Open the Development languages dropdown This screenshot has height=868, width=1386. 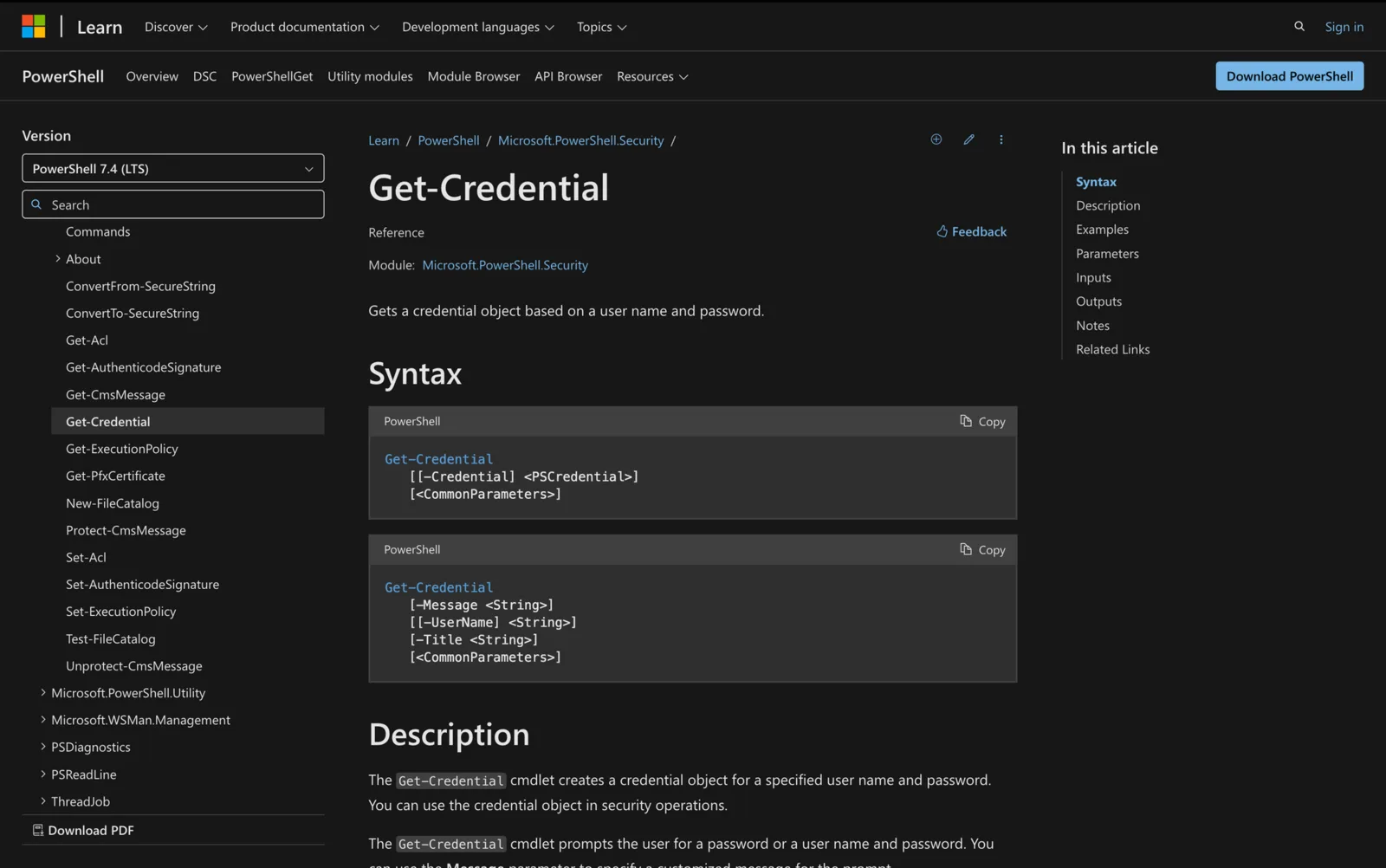[x=478, y=27]
